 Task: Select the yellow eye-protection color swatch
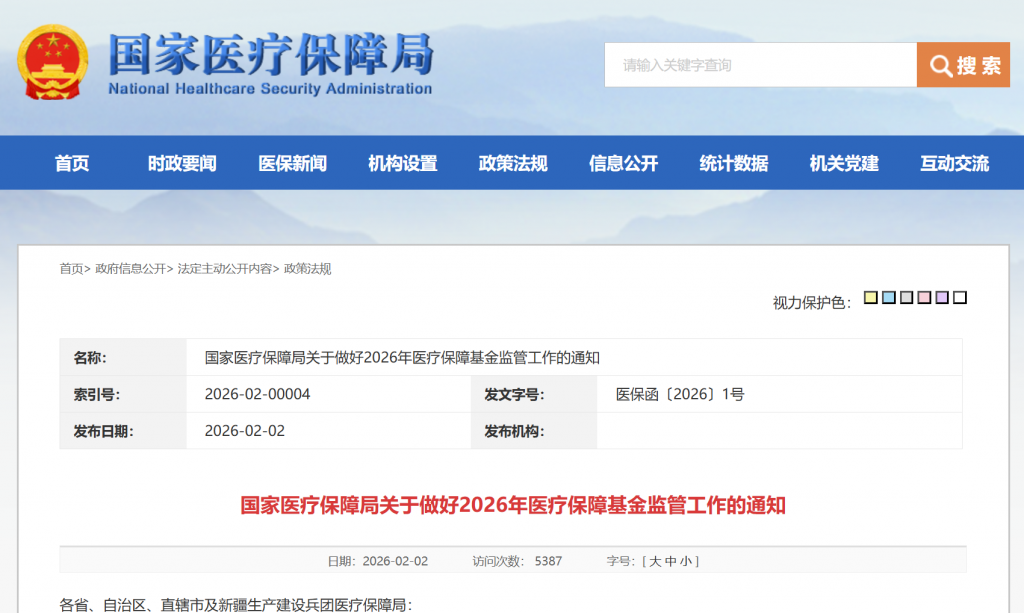click(871, 298)
